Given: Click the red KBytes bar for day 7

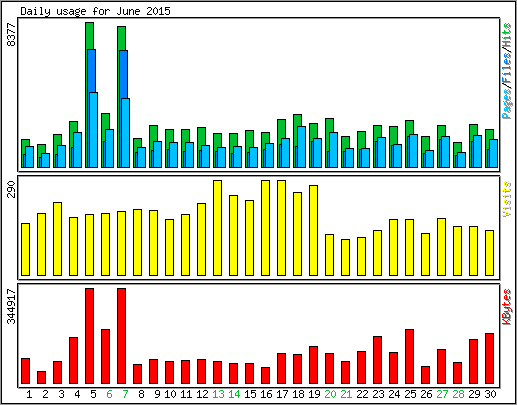Looking at the screenshot, I should point(121,336).
